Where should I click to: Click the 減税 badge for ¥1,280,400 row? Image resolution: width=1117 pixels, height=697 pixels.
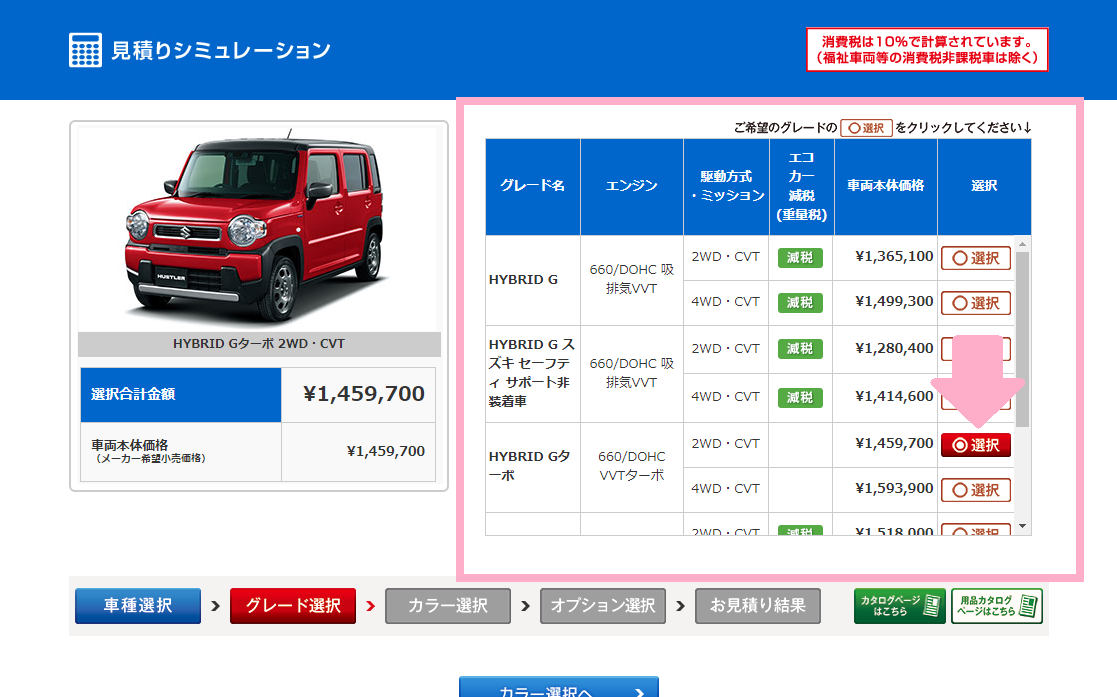pyautogui.click(x=800, y=348)
